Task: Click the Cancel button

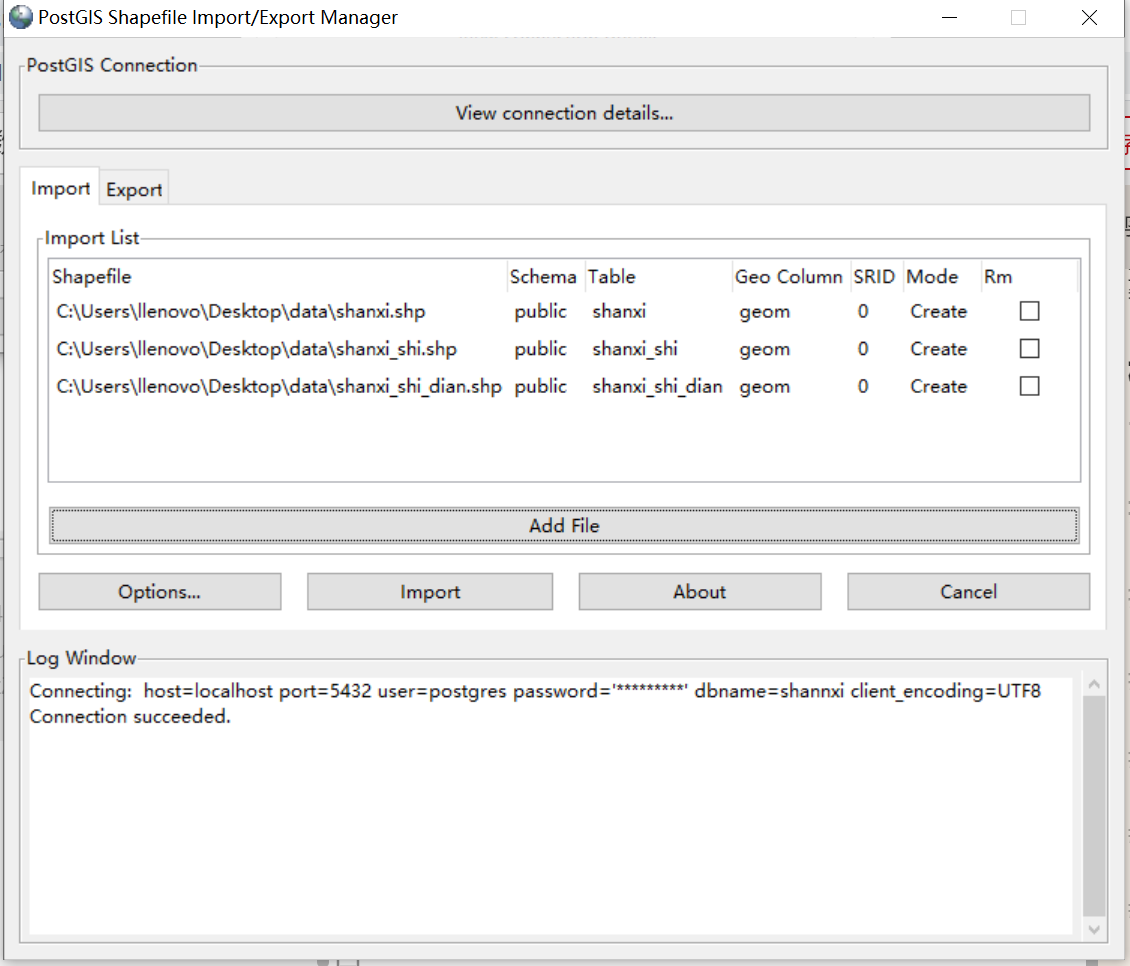Action: (968, 592)
